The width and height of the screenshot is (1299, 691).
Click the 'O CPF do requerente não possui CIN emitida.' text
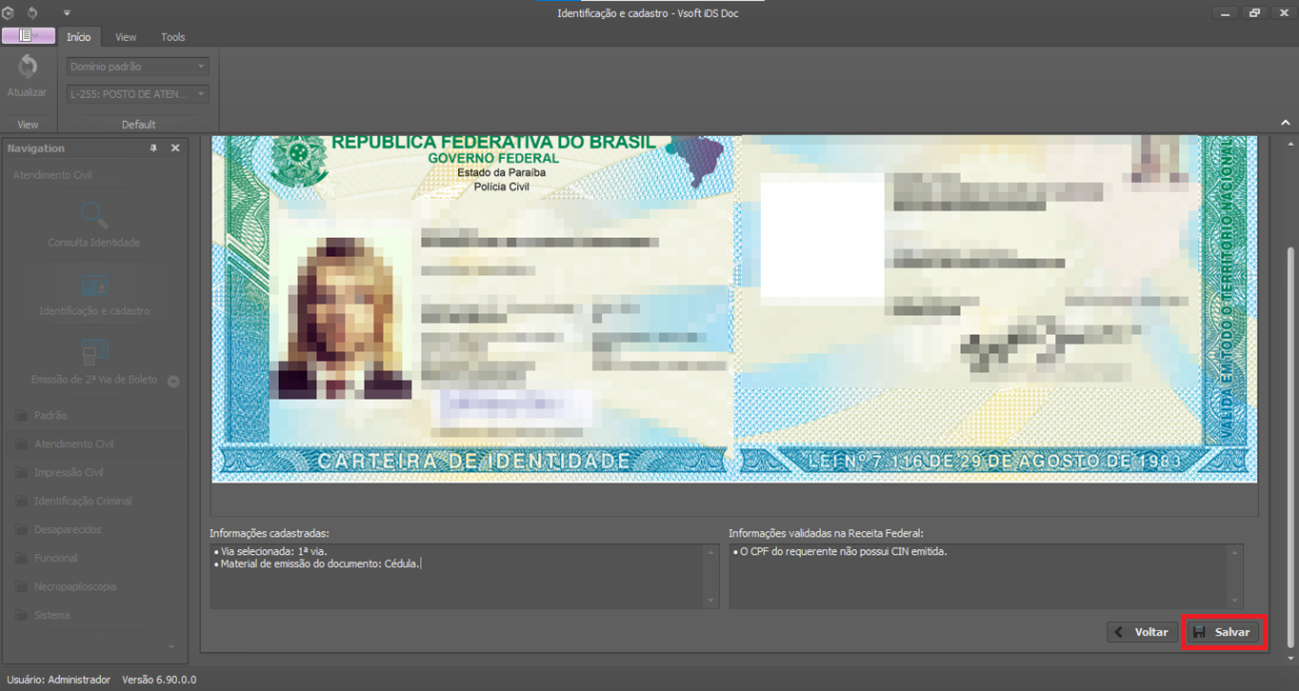pyautogui.click(x=840, y=551)
